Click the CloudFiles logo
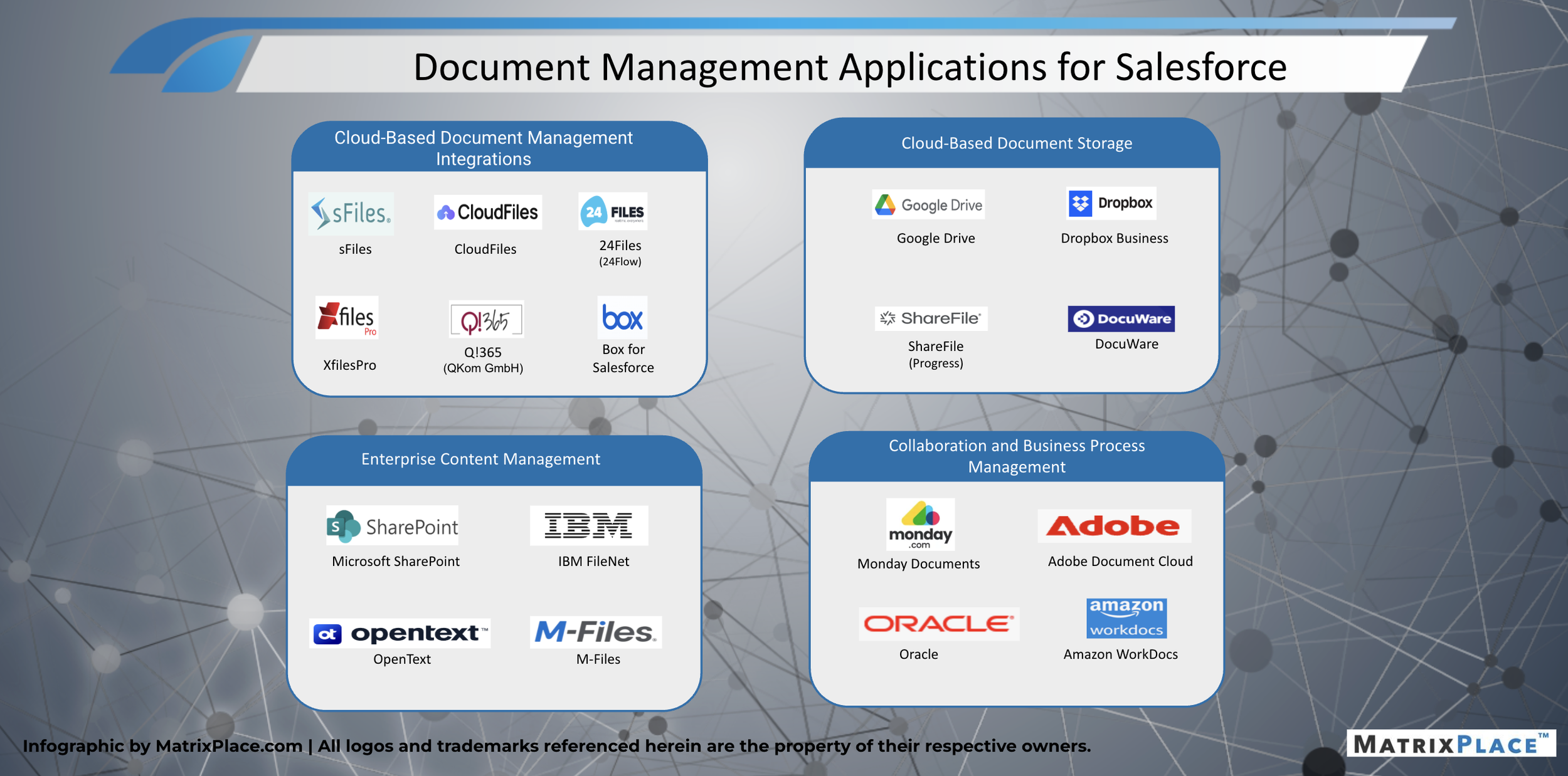 pyautogui.click(x=487, y=212)
